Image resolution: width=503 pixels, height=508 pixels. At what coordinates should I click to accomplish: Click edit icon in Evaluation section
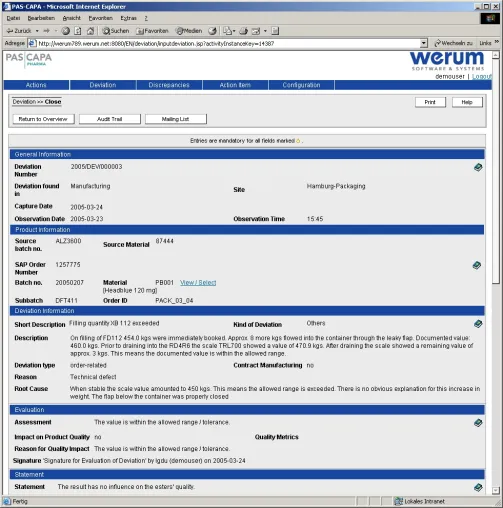(x=478, y=423)
